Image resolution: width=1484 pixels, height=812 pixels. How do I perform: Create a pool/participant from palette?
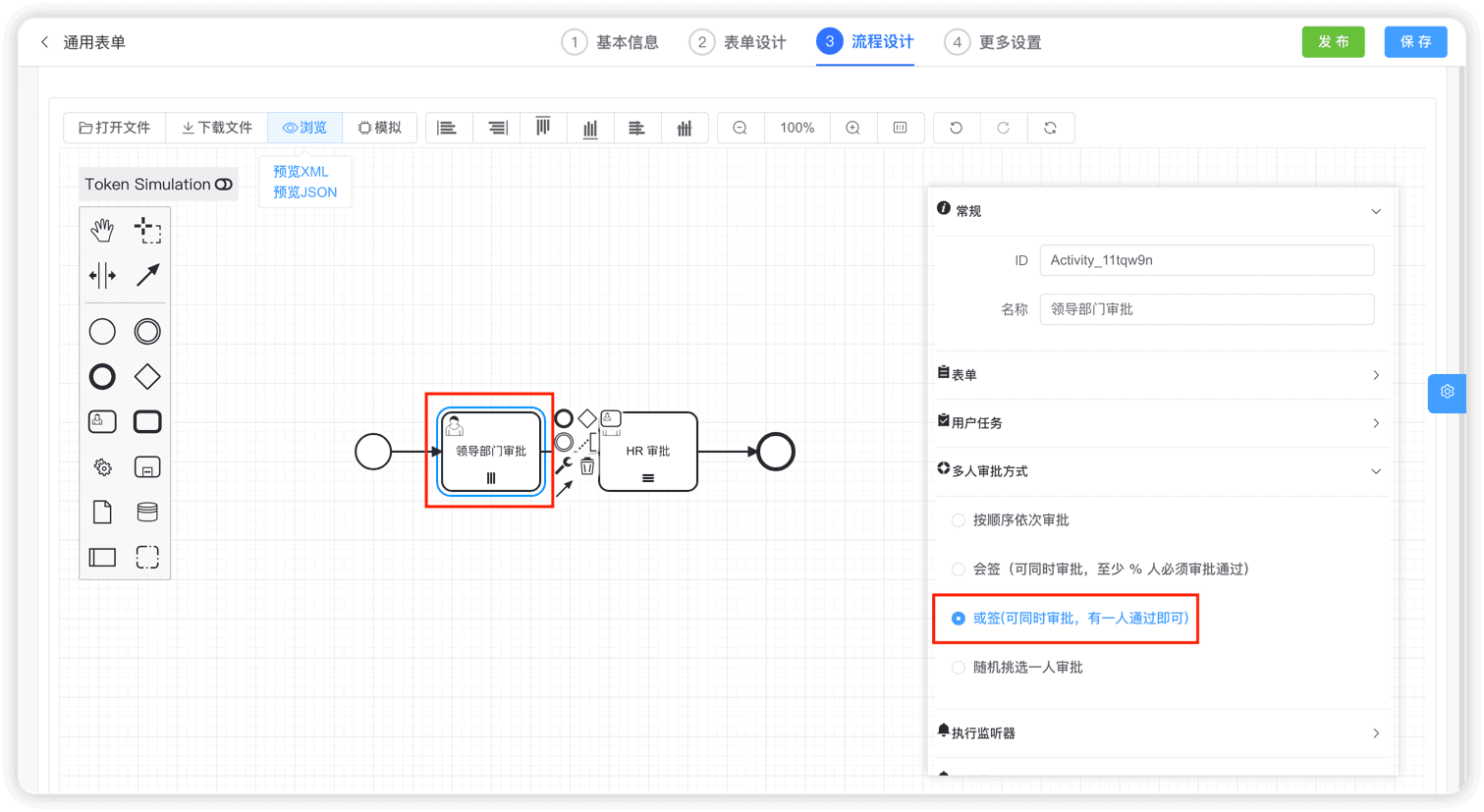102,558
